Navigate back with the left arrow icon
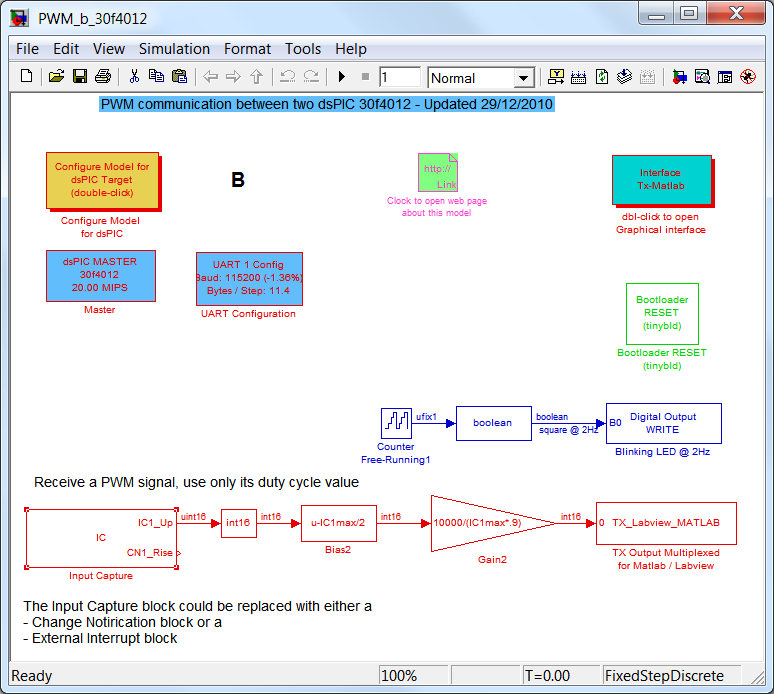Screen dimensions: 774x694 tap(211, 77)
